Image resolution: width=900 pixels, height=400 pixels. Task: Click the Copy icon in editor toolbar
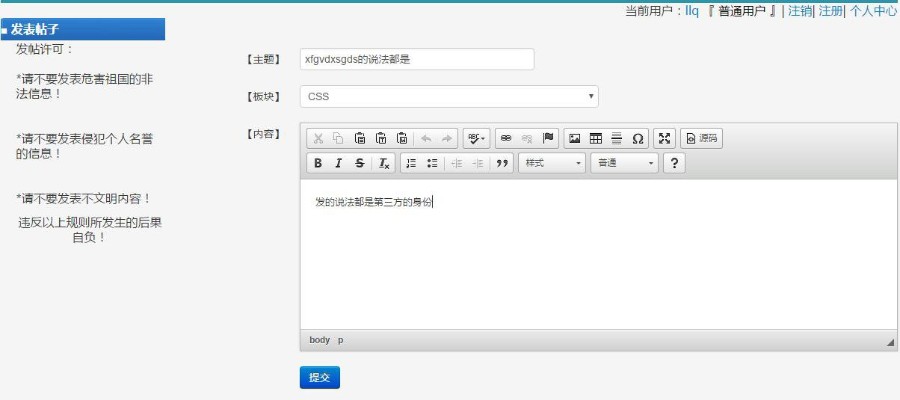tap(339, 138)
